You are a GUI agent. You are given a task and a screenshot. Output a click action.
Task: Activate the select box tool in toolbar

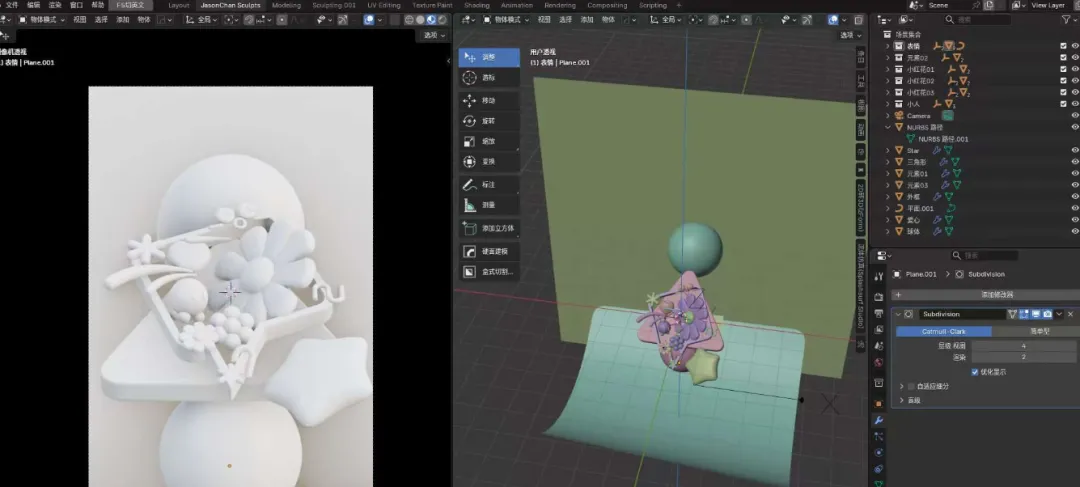tap(489, 57)
